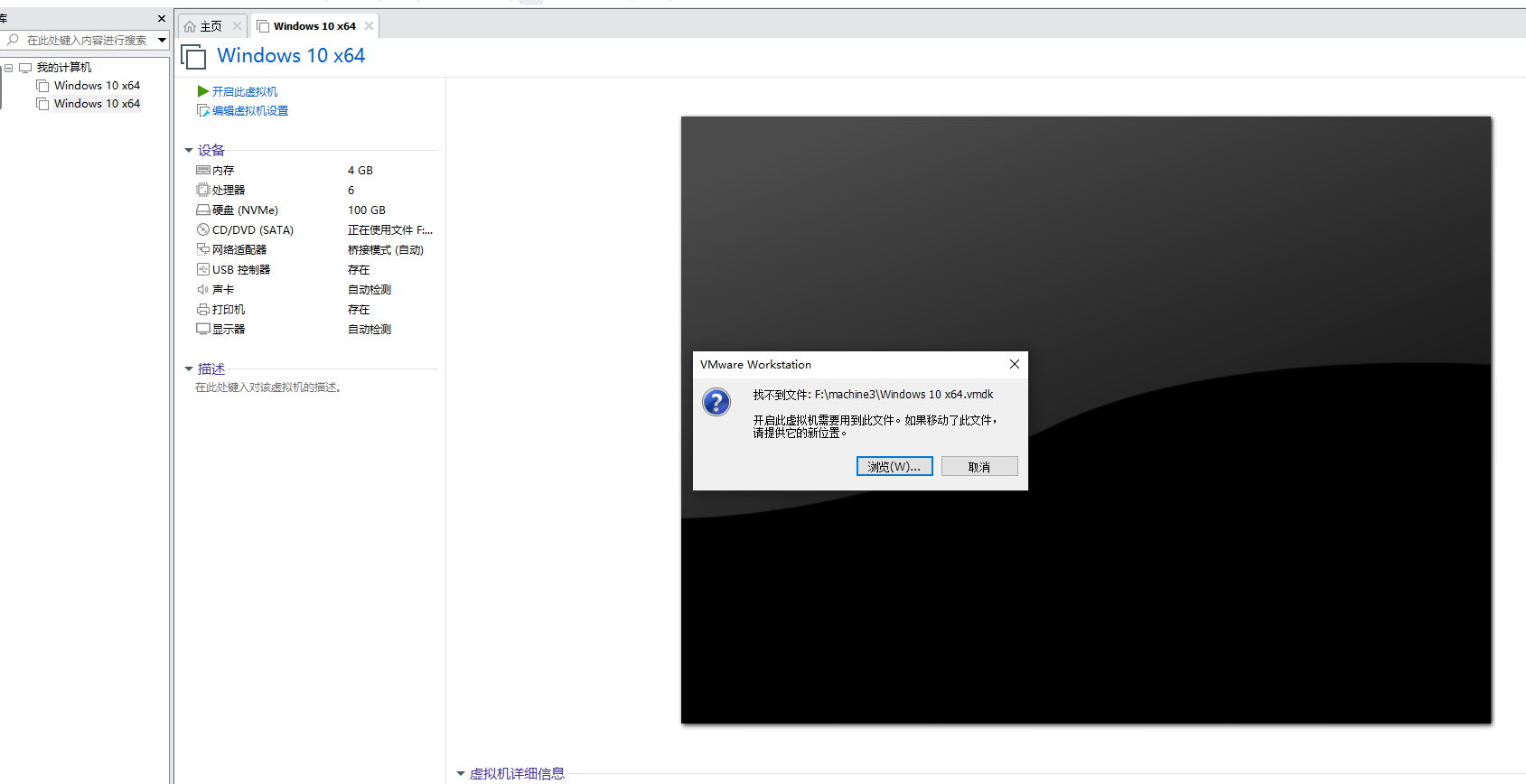This screenshot has height=784, width=1526.
Task: Switch to the 主页 tab
Action: (x=211, y=26)
